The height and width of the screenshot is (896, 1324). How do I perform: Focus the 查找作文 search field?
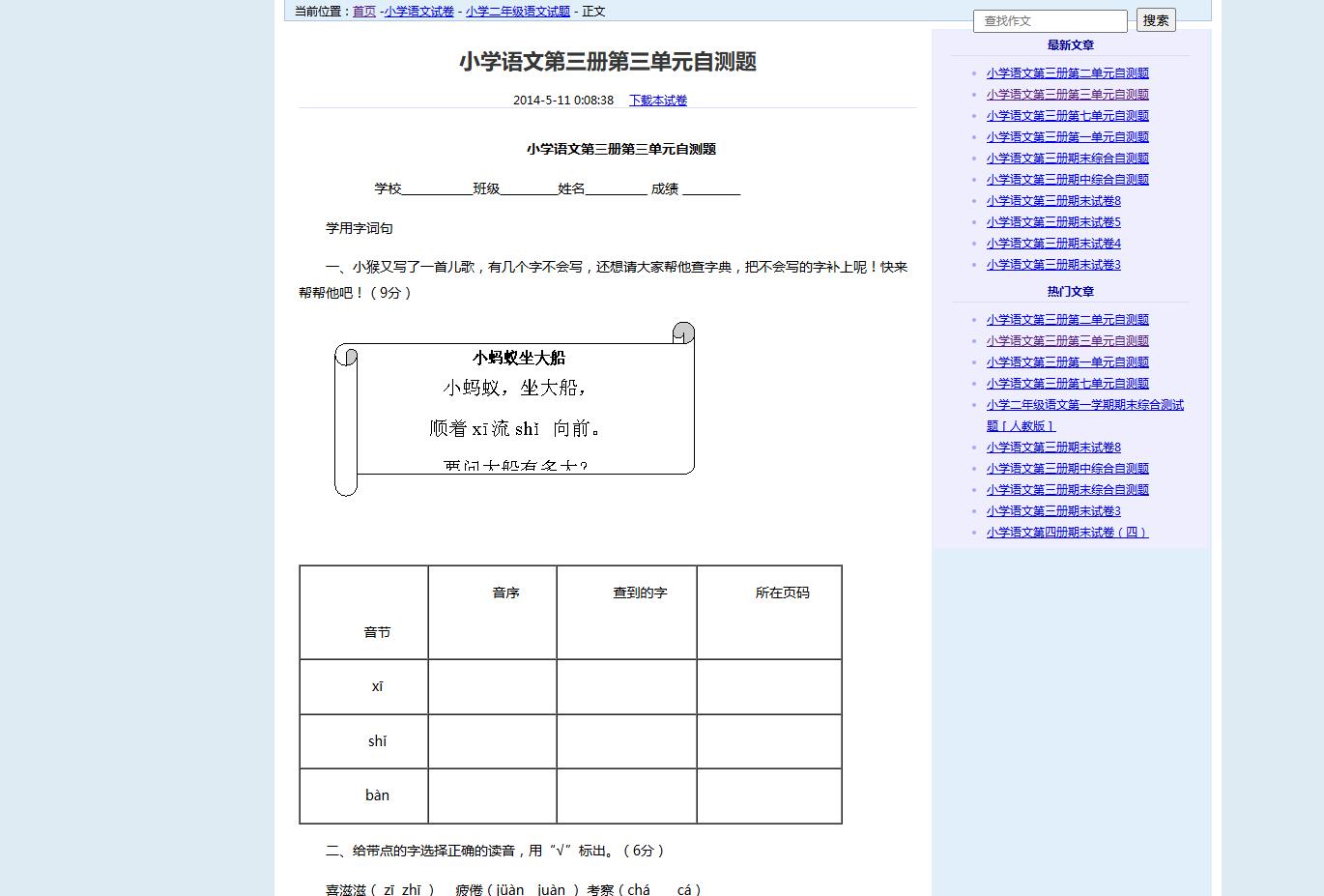[1051, 21]
